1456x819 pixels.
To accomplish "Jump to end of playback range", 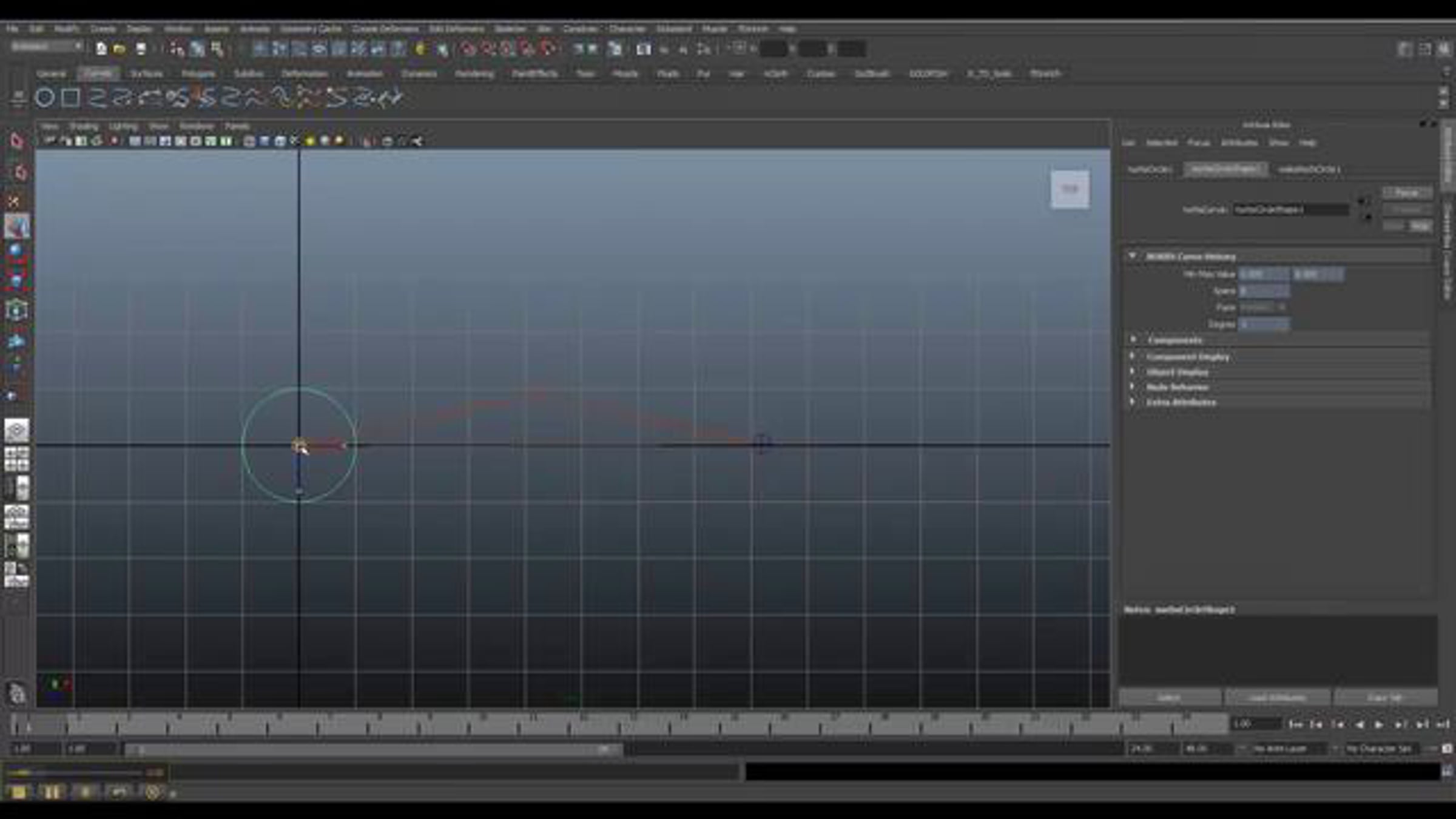I will pos(1443,724).
